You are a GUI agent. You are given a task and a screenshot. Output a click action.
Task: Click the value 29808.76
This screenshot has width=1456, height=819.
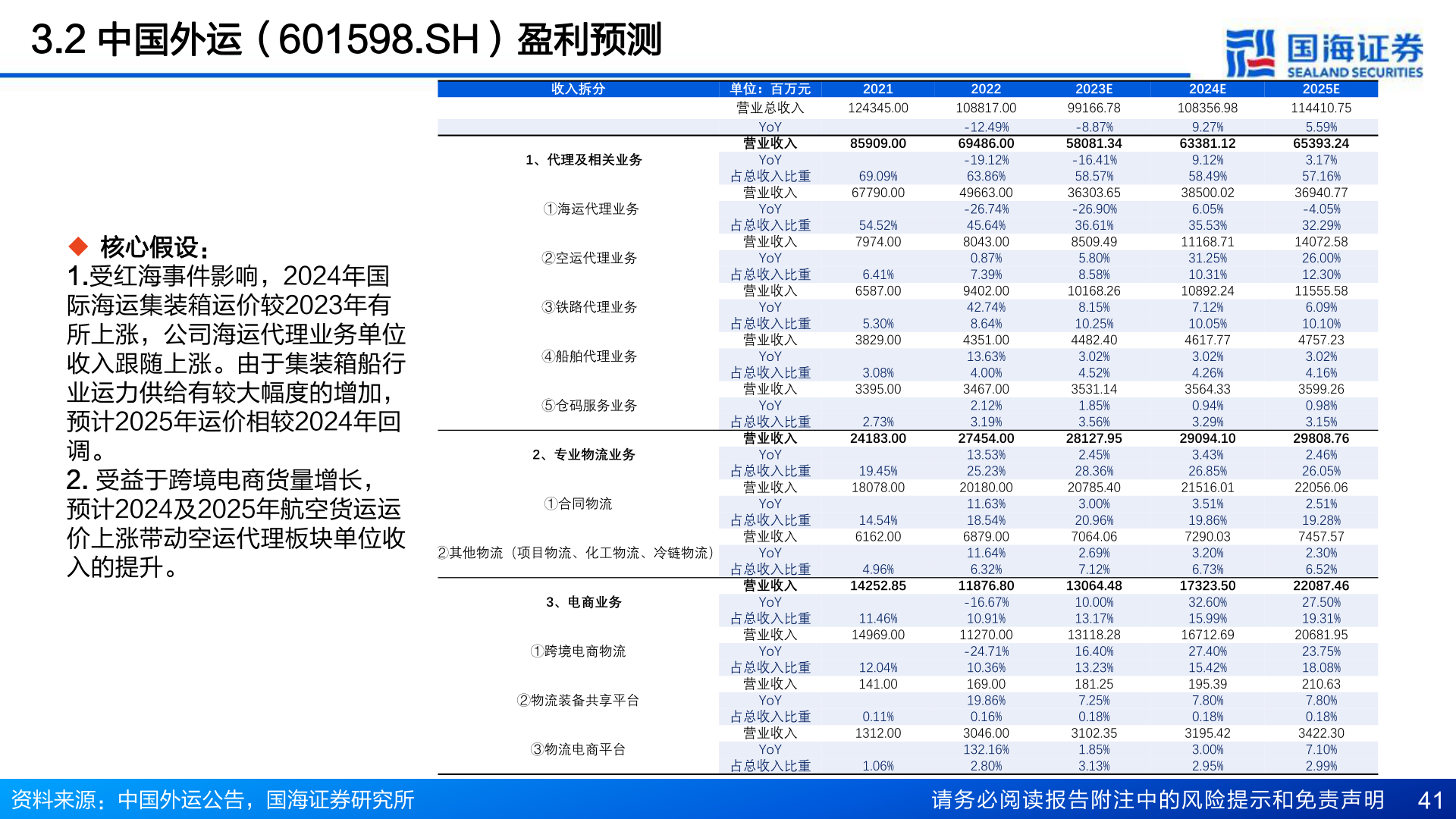(x=1321, y=438)
